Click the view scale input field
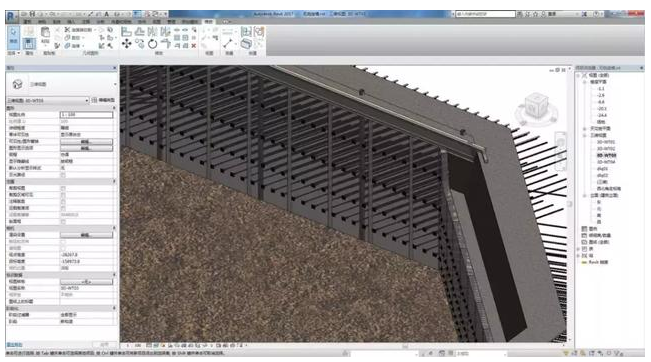 86,115
